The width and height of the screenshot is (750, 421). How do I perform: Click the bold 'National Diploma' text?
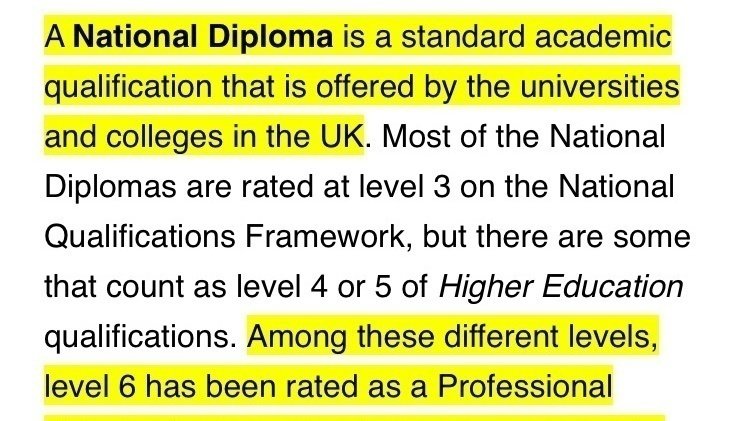pyautogui.click(x=204, y=39)
